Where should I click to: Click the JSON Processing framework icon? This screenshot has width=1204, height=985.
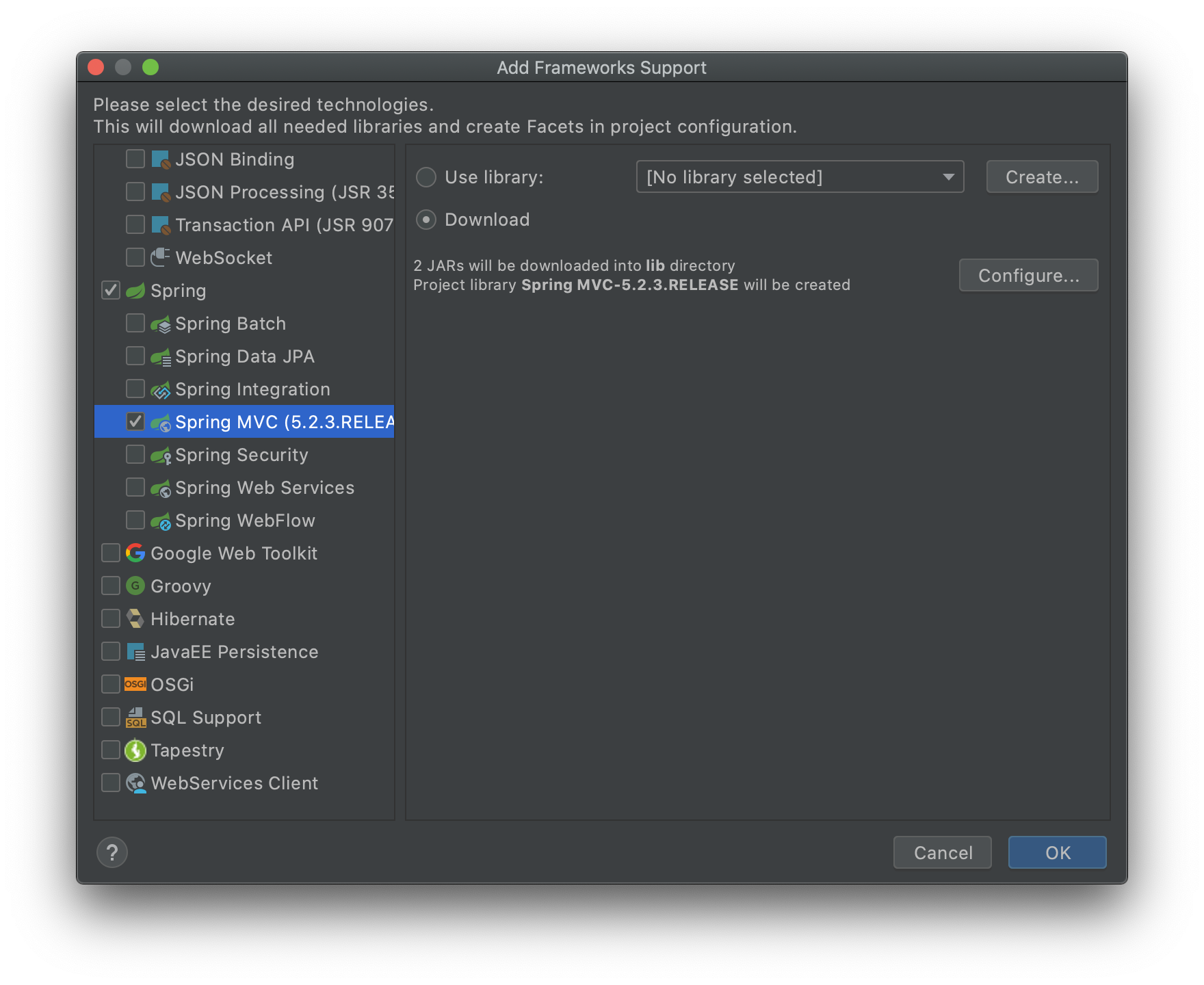click(161, 193)
